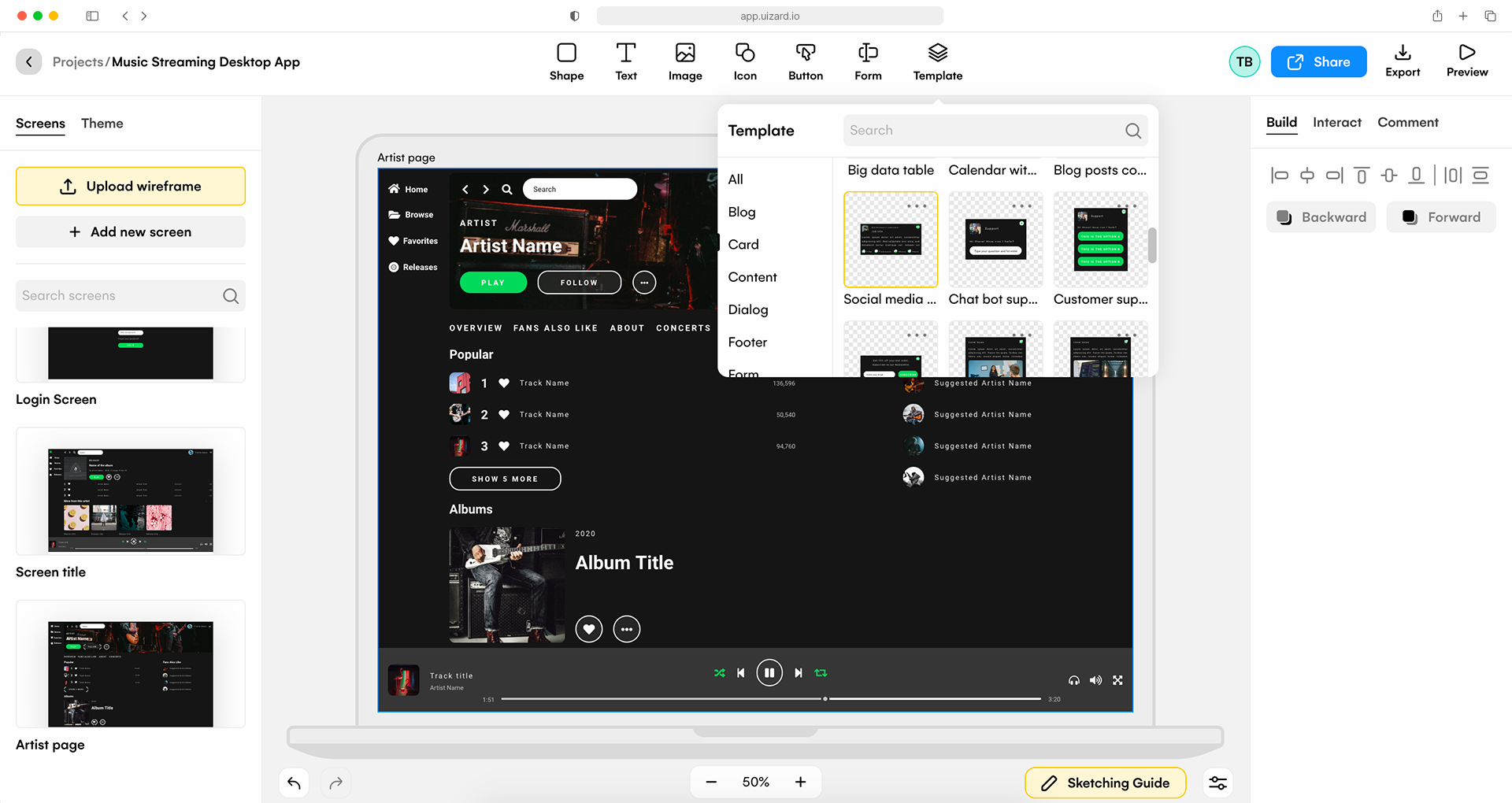The image size is (1512, 803).
Task: Open the Artist page screen thumbnail
Action: pos(130,664)
